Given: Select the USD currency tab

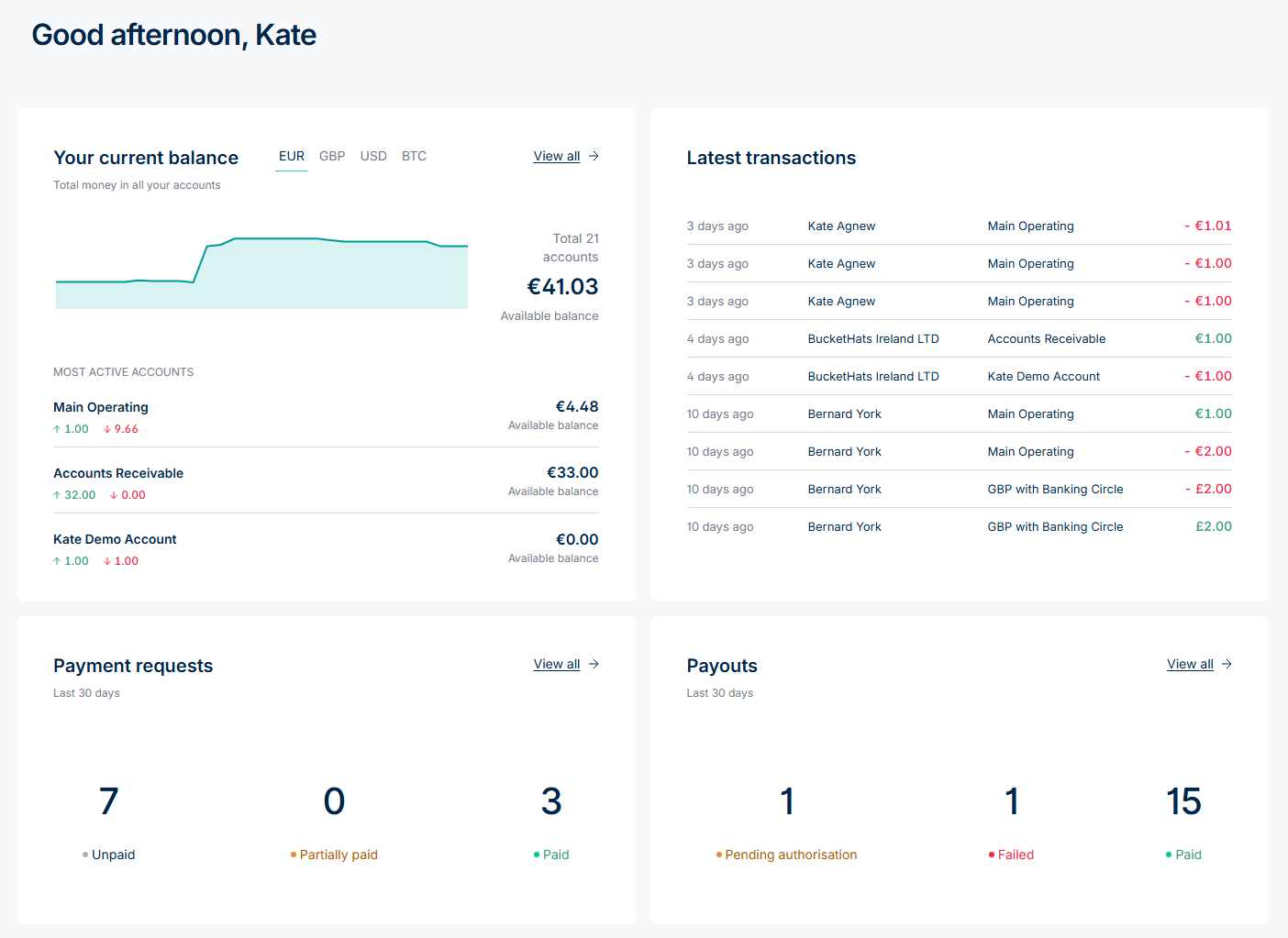Looking at the screenshot, I should click(373, 157).
